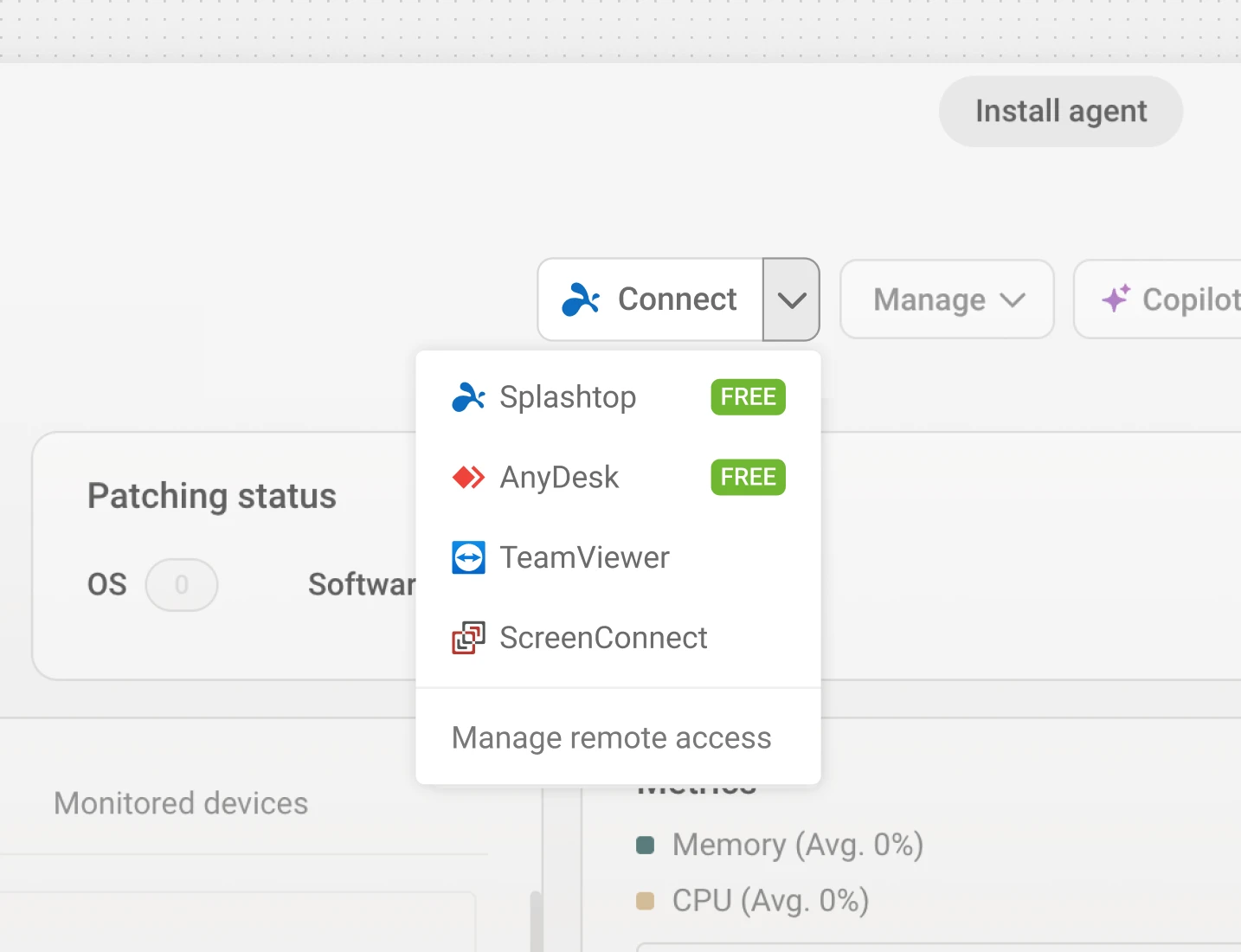This screenshot has height=952, width=1241.
Task: Select AnyDesk from the connect menu
Action: [x=618, y=477]
